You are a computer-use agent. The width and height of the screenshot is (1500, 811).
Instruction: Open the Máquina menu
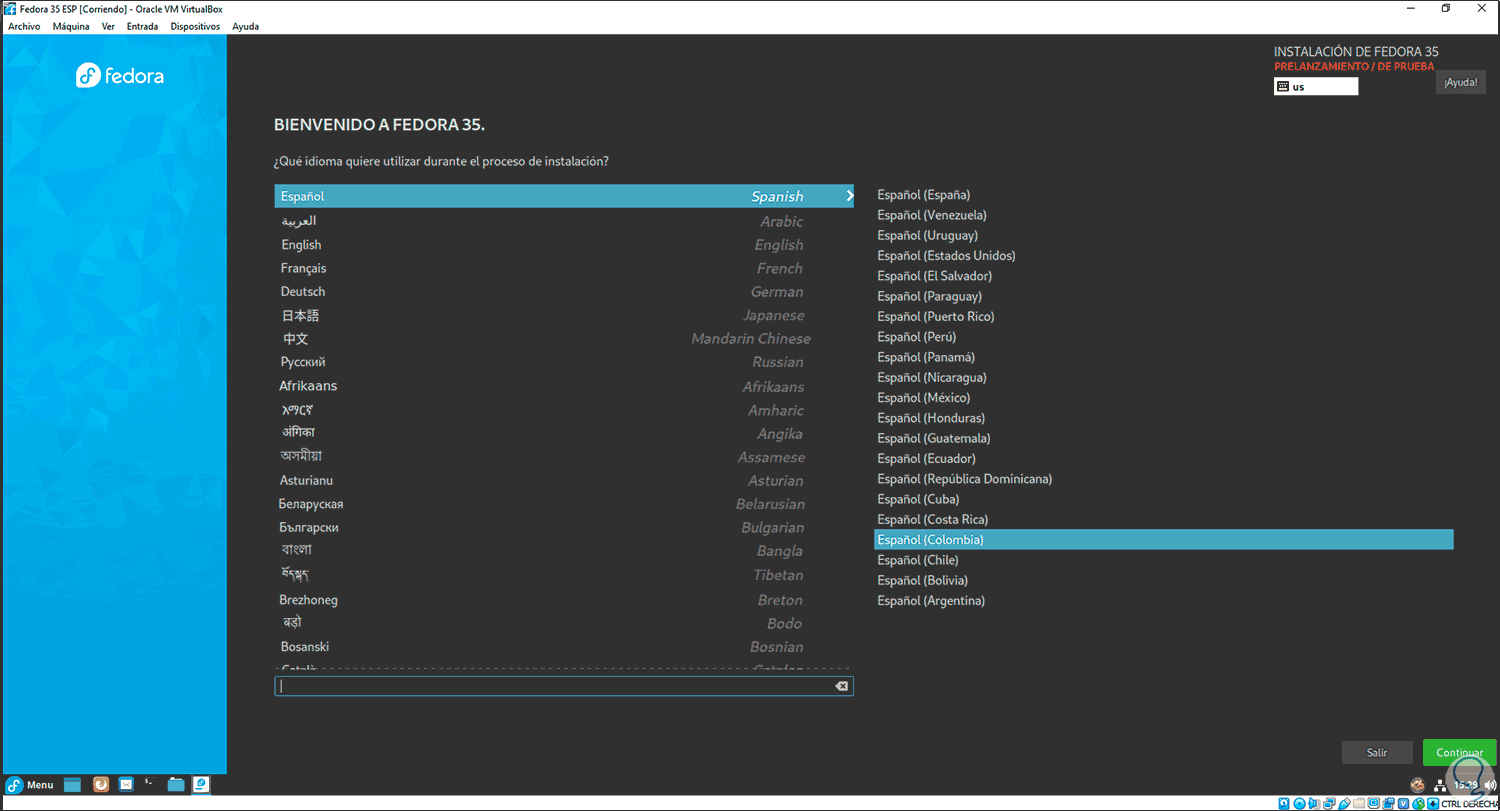coord(71,27)
